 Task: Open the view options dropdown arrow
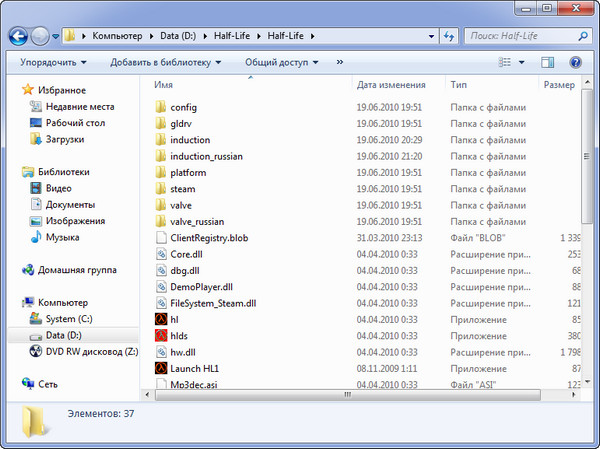coord(522,62)
